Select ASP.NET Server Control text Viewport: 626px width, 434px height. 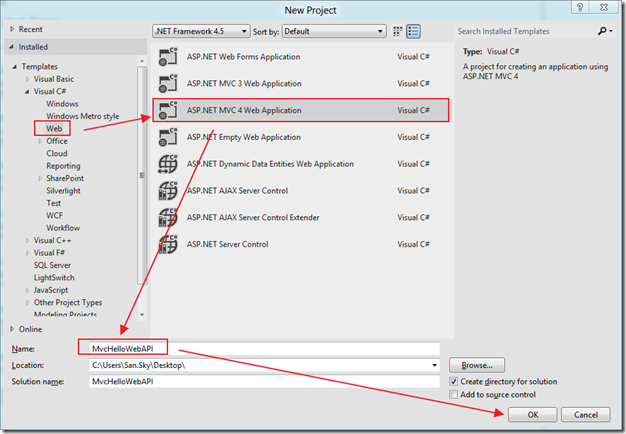tap(228, 244)
